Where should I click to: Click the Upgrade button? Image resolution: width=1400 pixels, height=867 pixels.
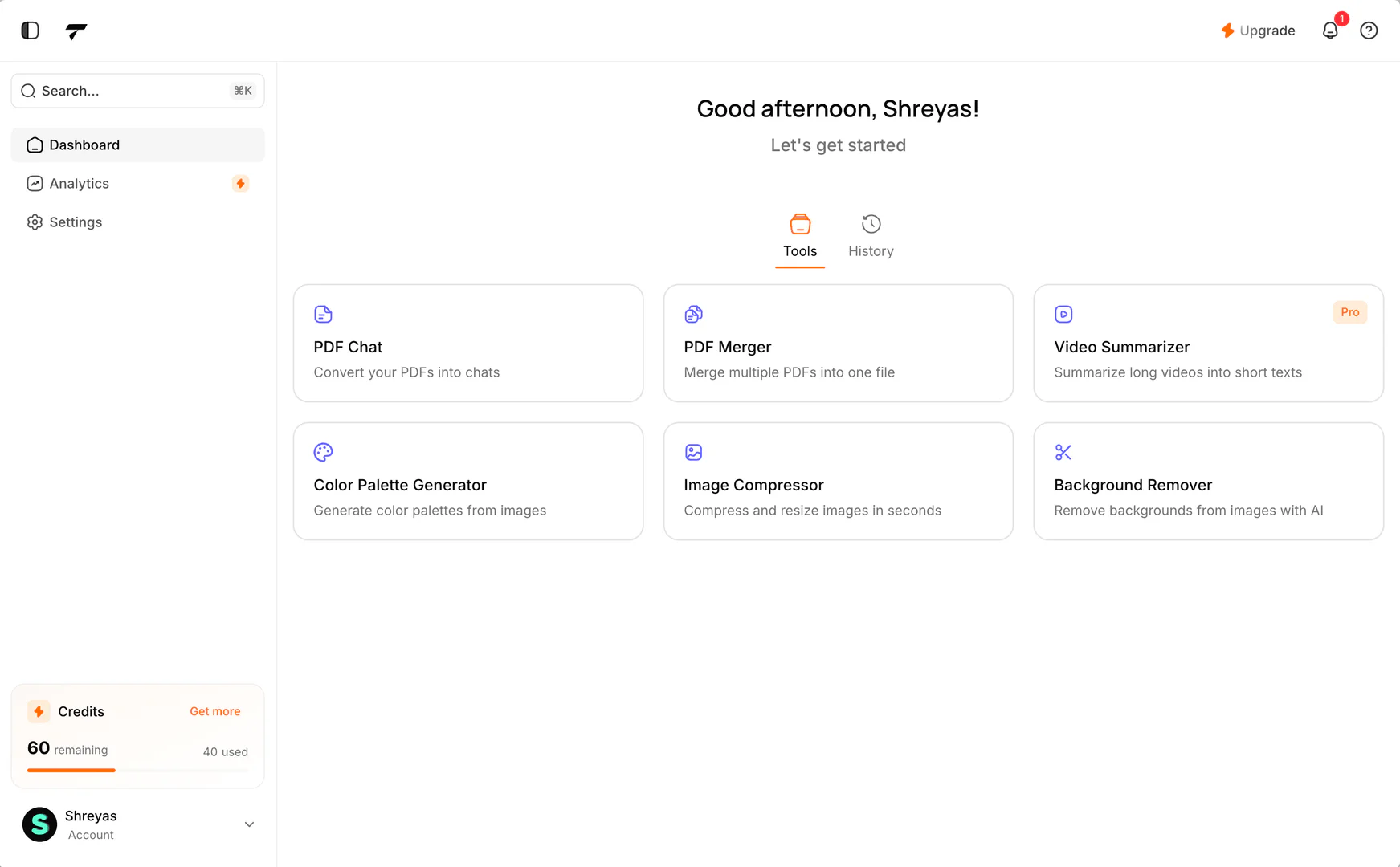click(1258, 31)
